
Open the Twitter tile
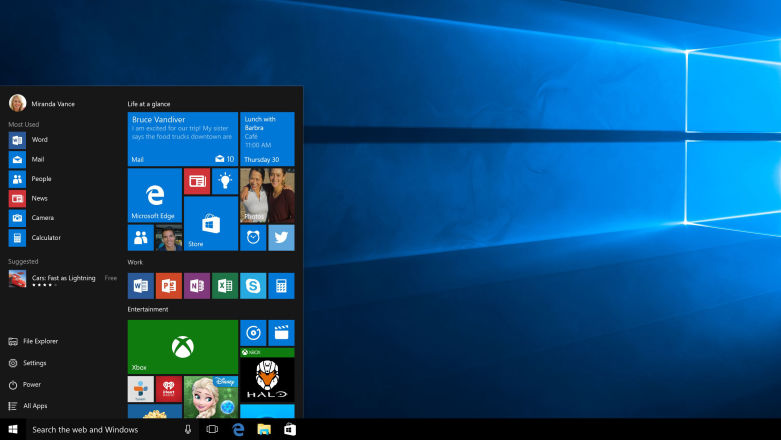[281, 237]
